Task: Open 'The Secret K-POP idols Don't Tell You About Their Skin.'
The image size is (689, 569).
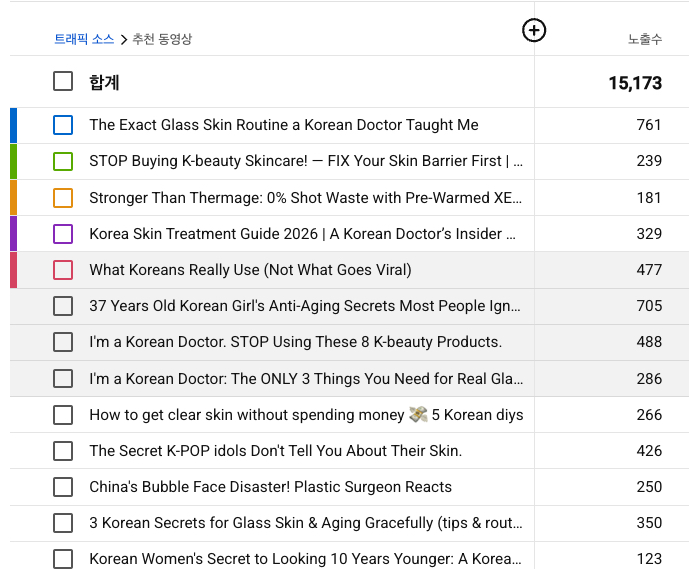Action: click(x=276, y=451)
